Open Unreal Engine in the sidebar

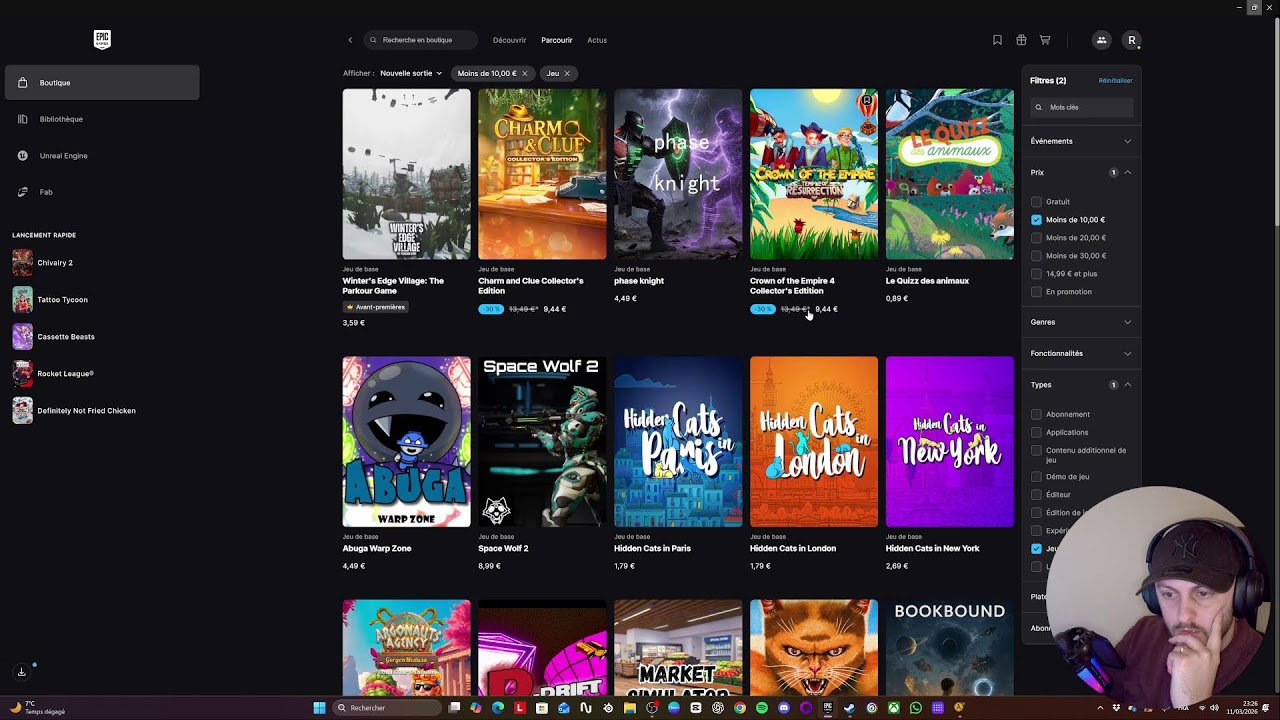click(x=102, y=156)
